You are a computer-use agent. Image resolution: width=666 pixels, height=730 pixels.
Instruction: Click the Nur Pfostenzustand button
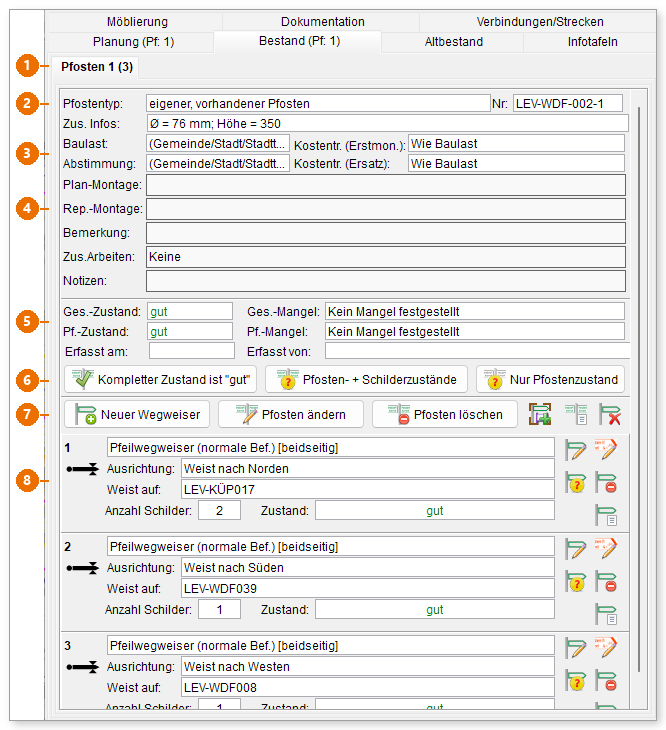point(551,380)
